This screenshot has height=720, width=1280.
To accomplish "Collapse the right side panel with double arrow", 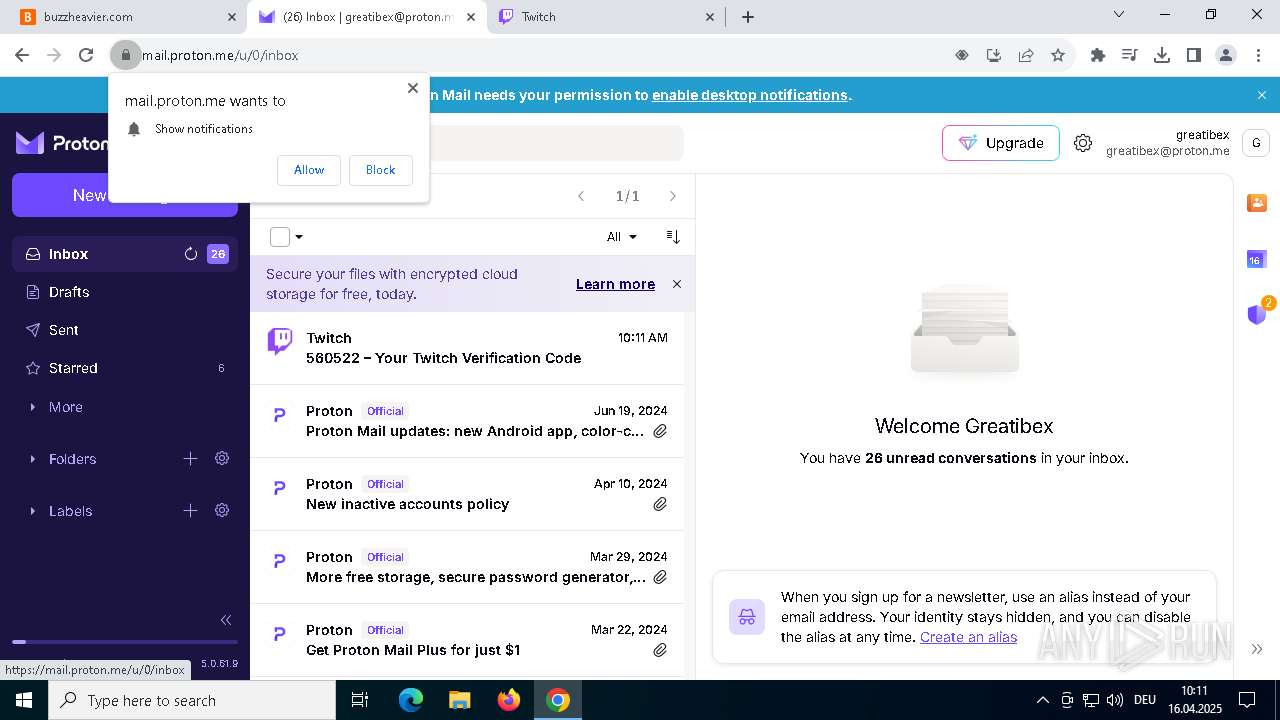I will tap(1257, 649).
